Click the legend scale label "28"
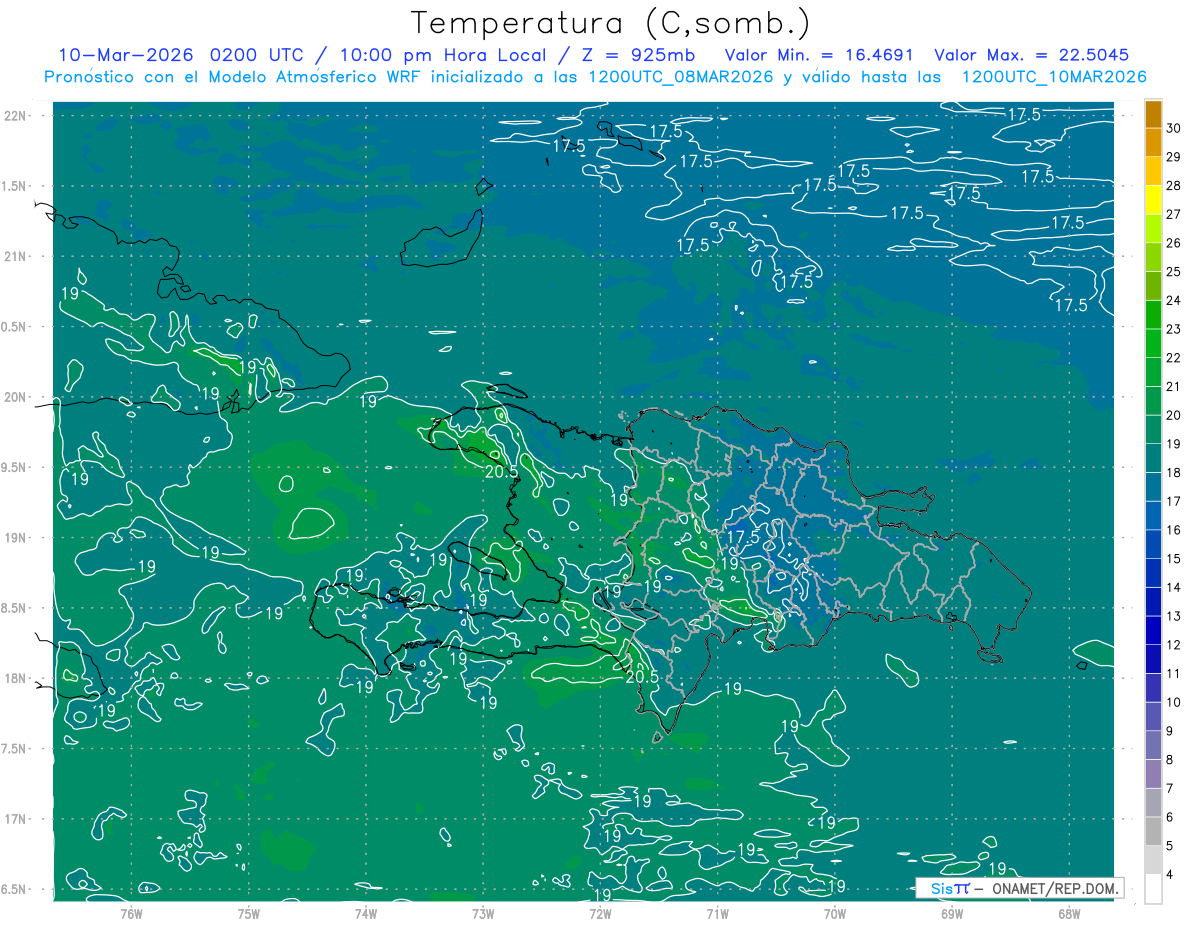Screen dimensions: 1200x927 (1174, 185)
